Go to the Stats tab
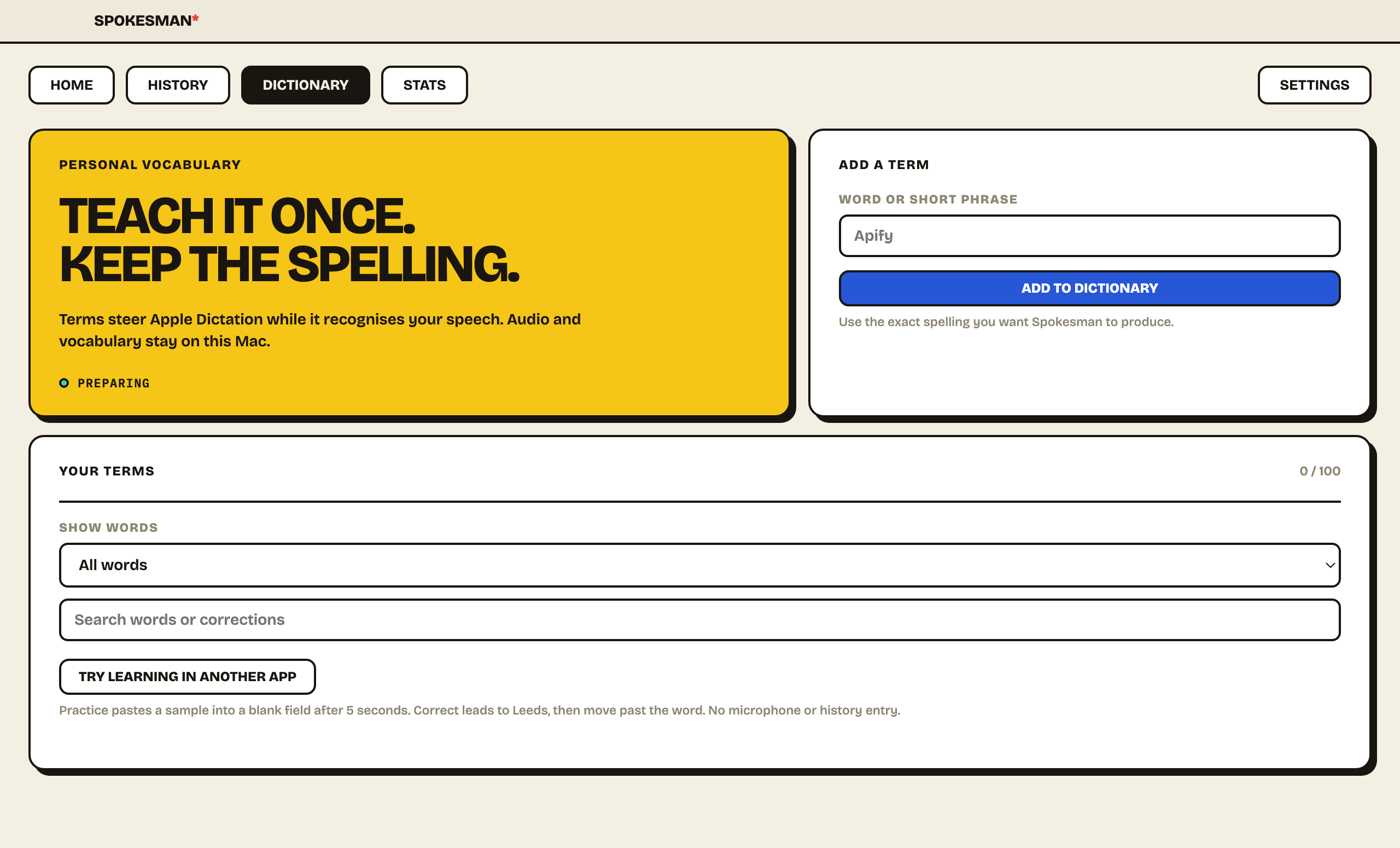This screenshot has height=848, width=1400. tap(424, 85)
